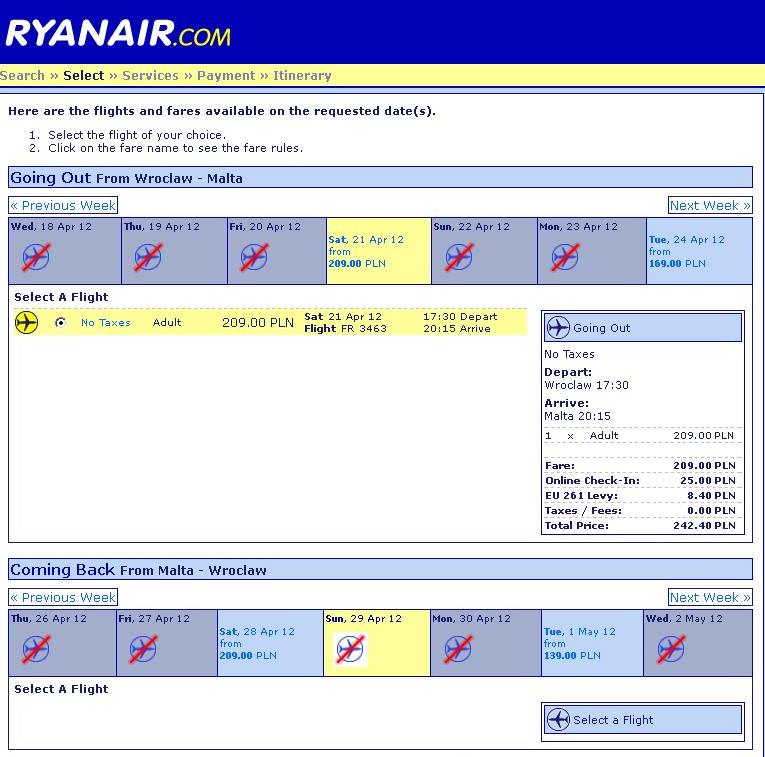Click the no-flight icon under Thu, 19 Apr 12
765x757 pixels.
(148, 257)
